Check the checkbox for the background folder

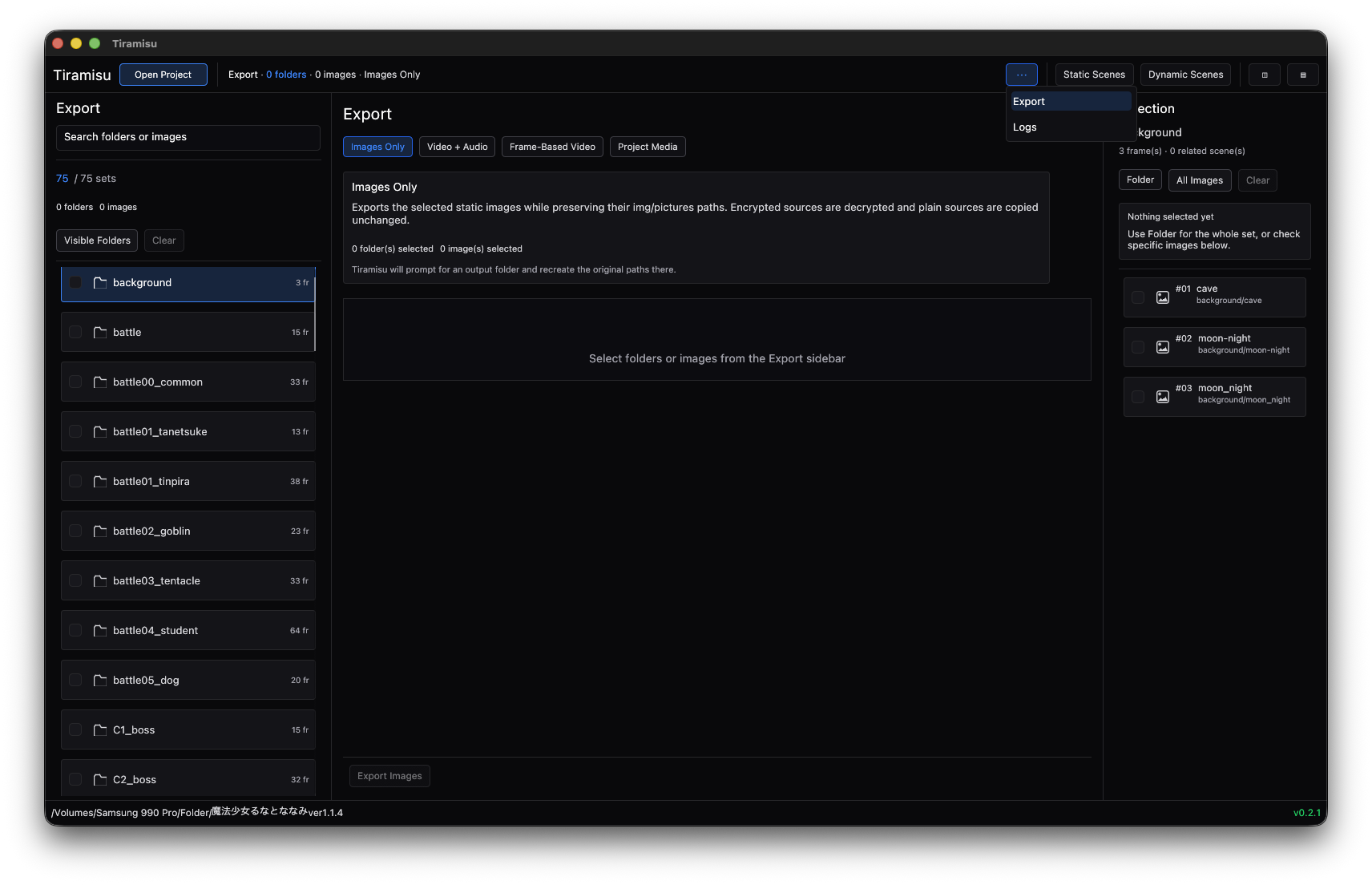coord(75,282)
